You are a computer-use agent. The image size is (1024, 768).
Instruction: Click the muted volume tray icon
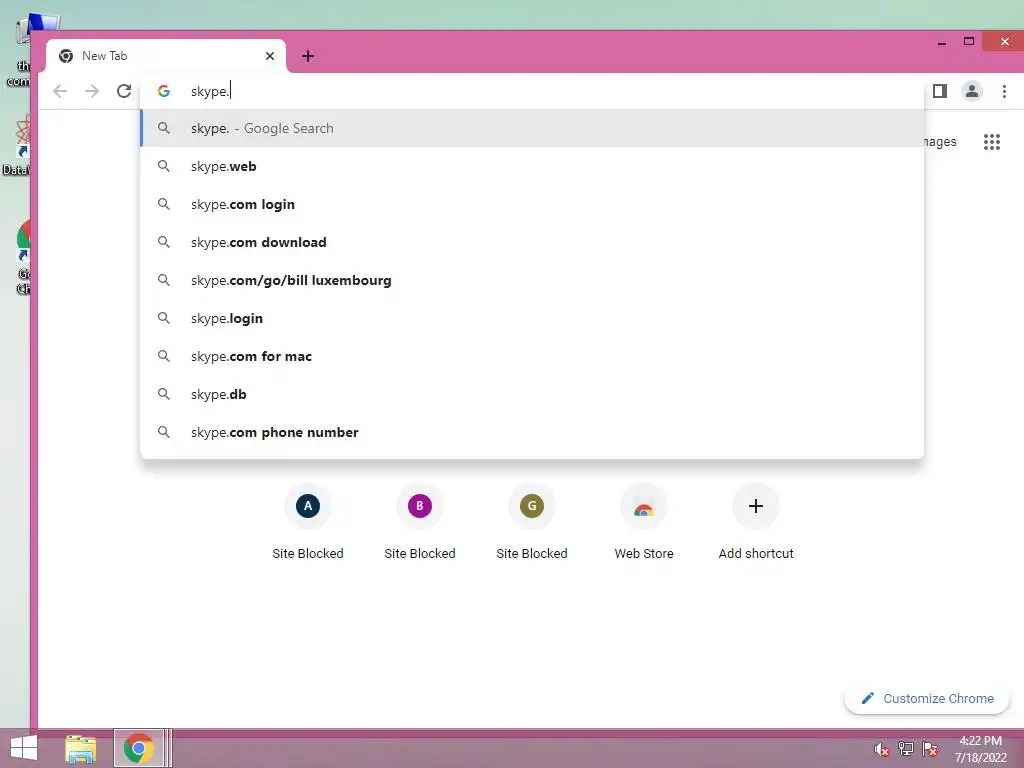tap(882, 749)
